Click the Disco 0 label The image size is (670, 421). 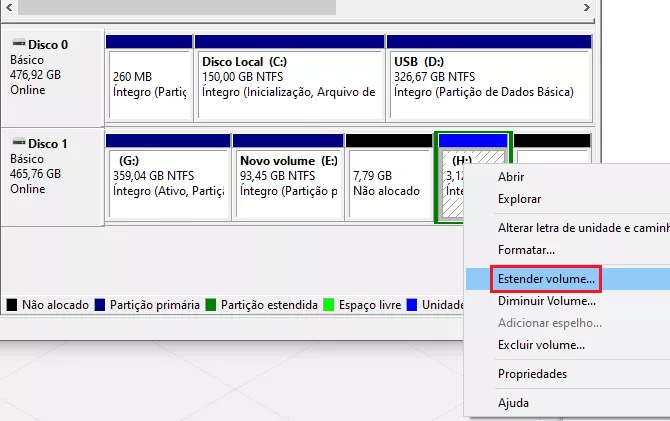[48, 44]
